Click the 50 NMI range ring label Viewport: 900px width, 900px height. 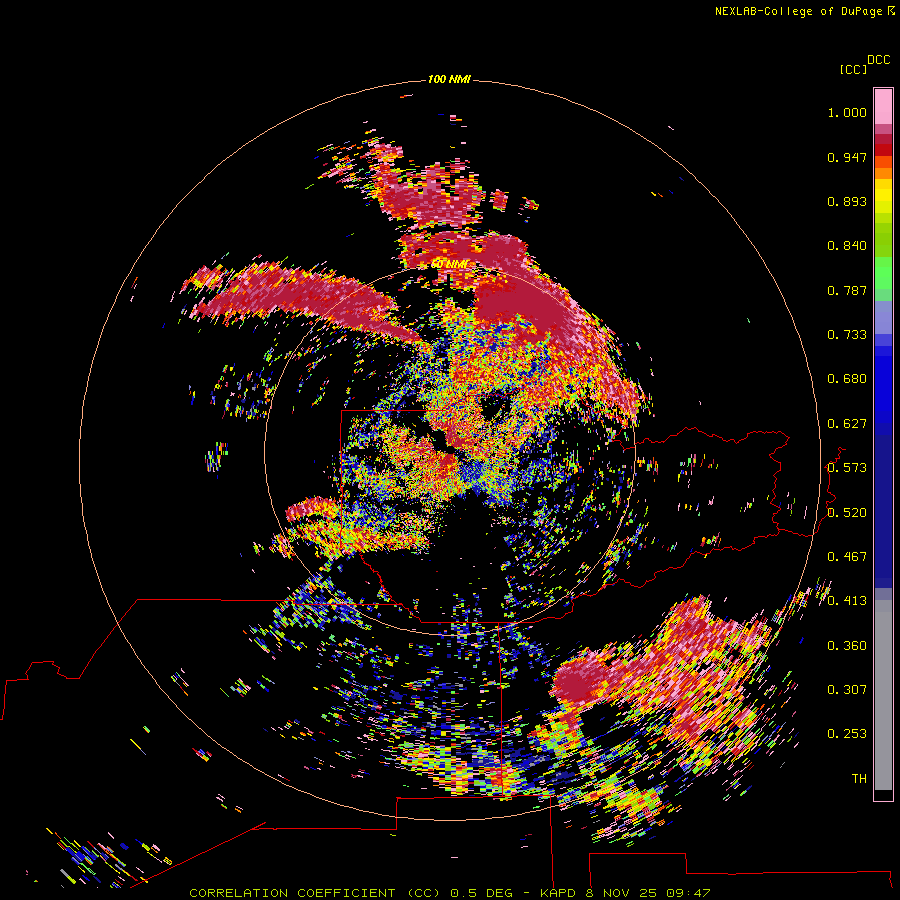tap(449, 263)
